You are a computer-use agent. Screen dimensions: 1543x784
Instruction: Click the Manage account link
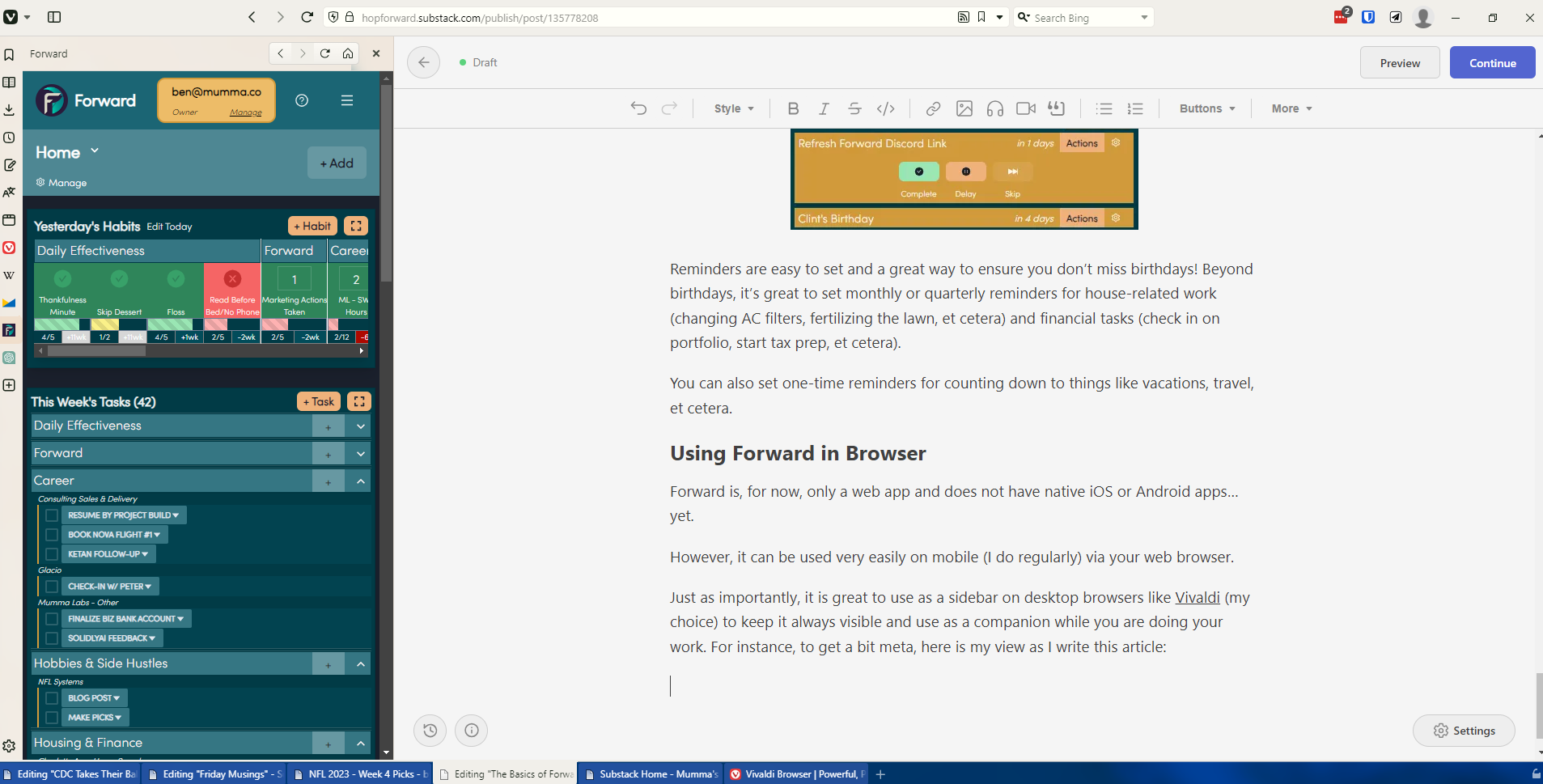click(x=246, y=112)
